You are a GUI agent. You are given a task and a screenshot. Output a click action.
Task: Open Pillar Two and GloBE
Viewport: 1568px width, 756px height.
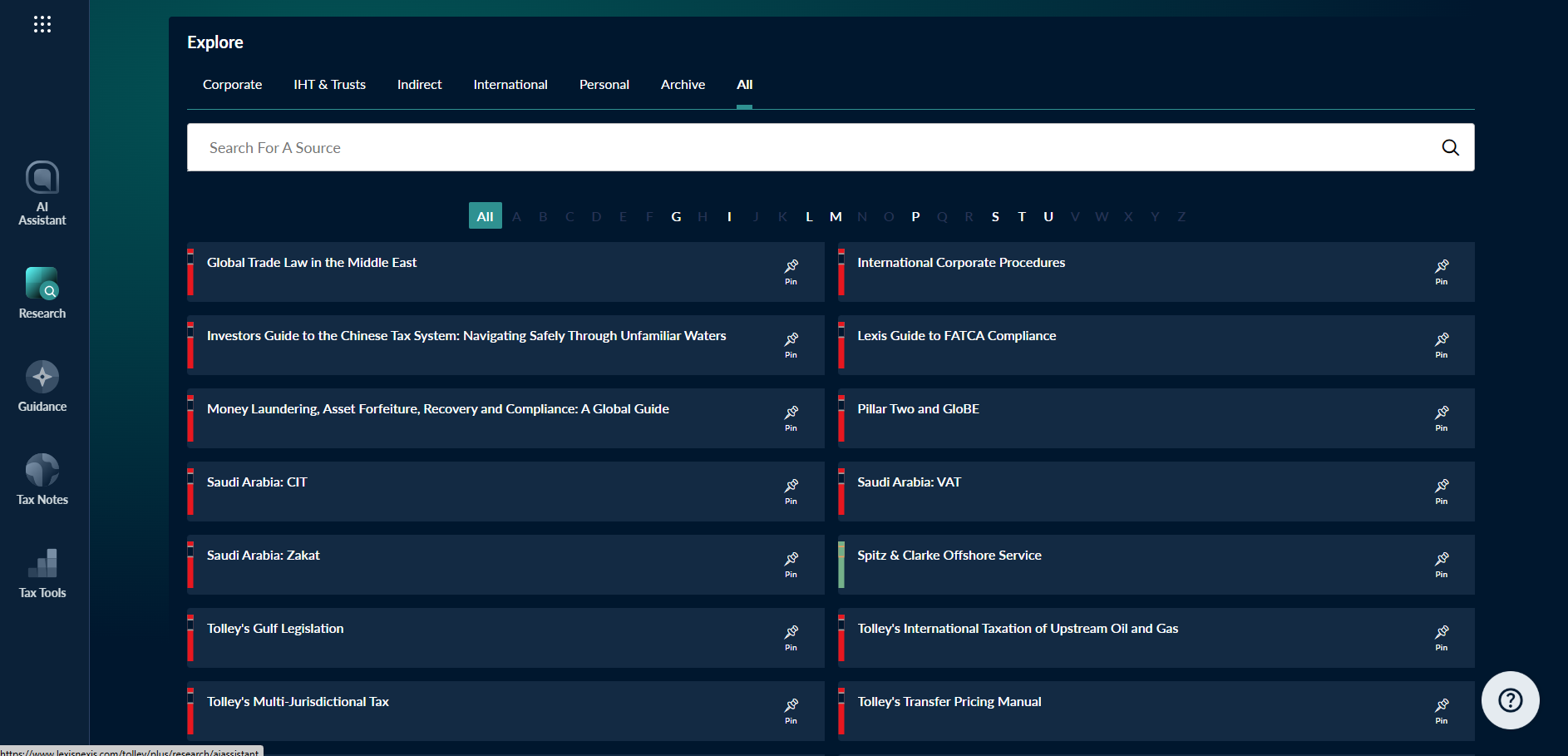point(918,409)
